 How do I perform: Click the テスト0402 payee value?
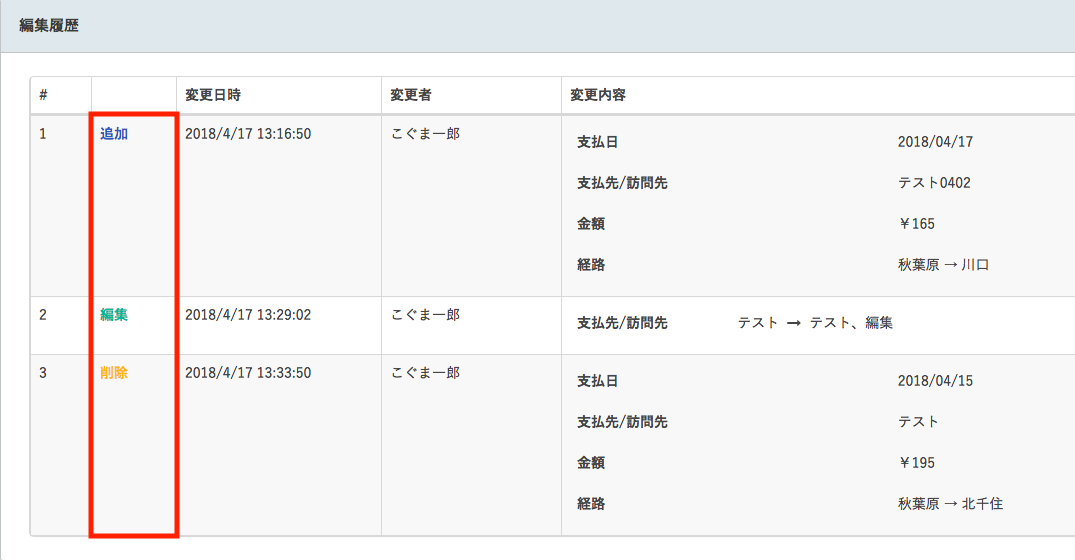pyautogui.click(x=934, y=183)
